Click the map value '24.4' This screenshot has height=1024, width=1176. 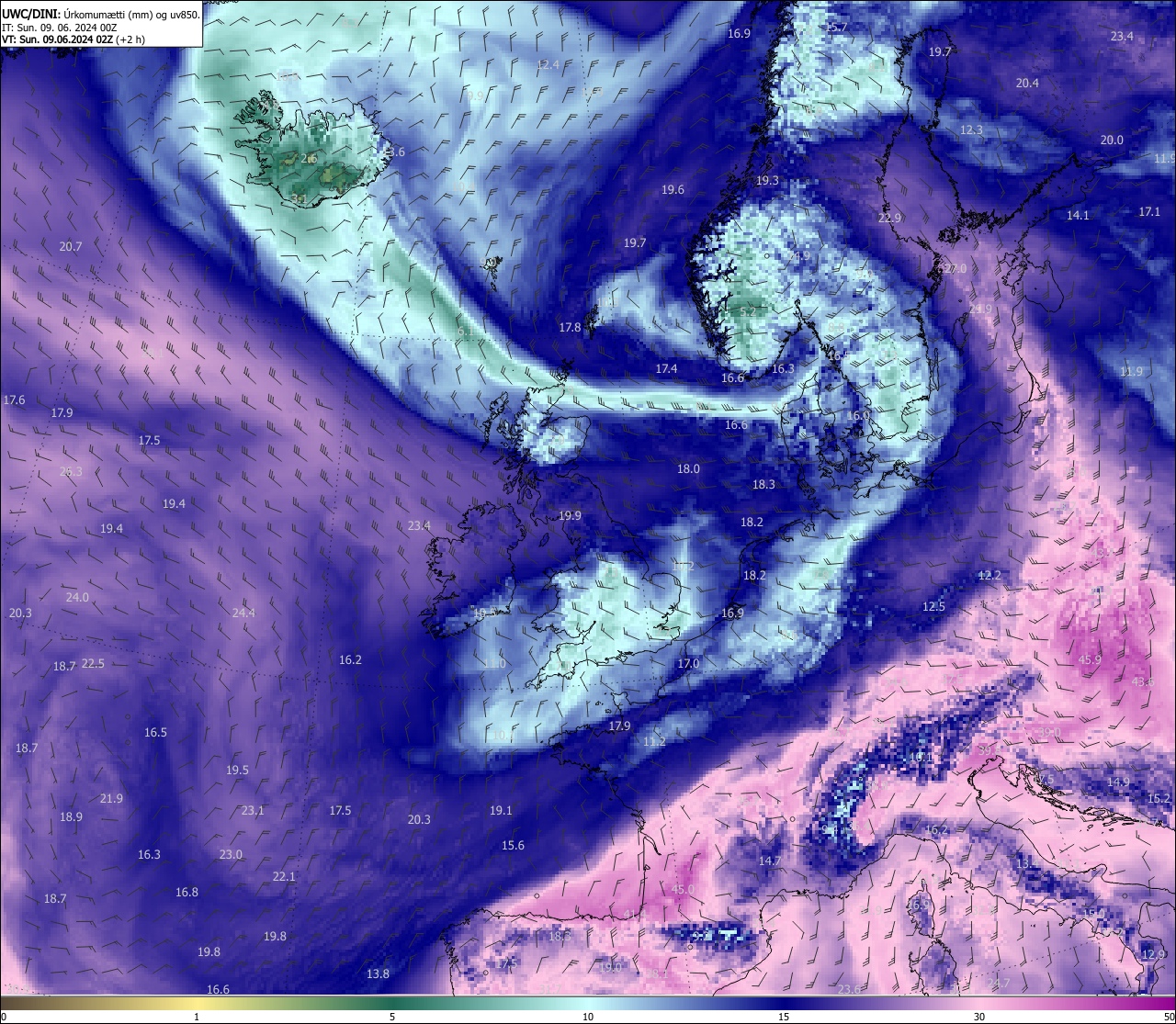(243, 613)
